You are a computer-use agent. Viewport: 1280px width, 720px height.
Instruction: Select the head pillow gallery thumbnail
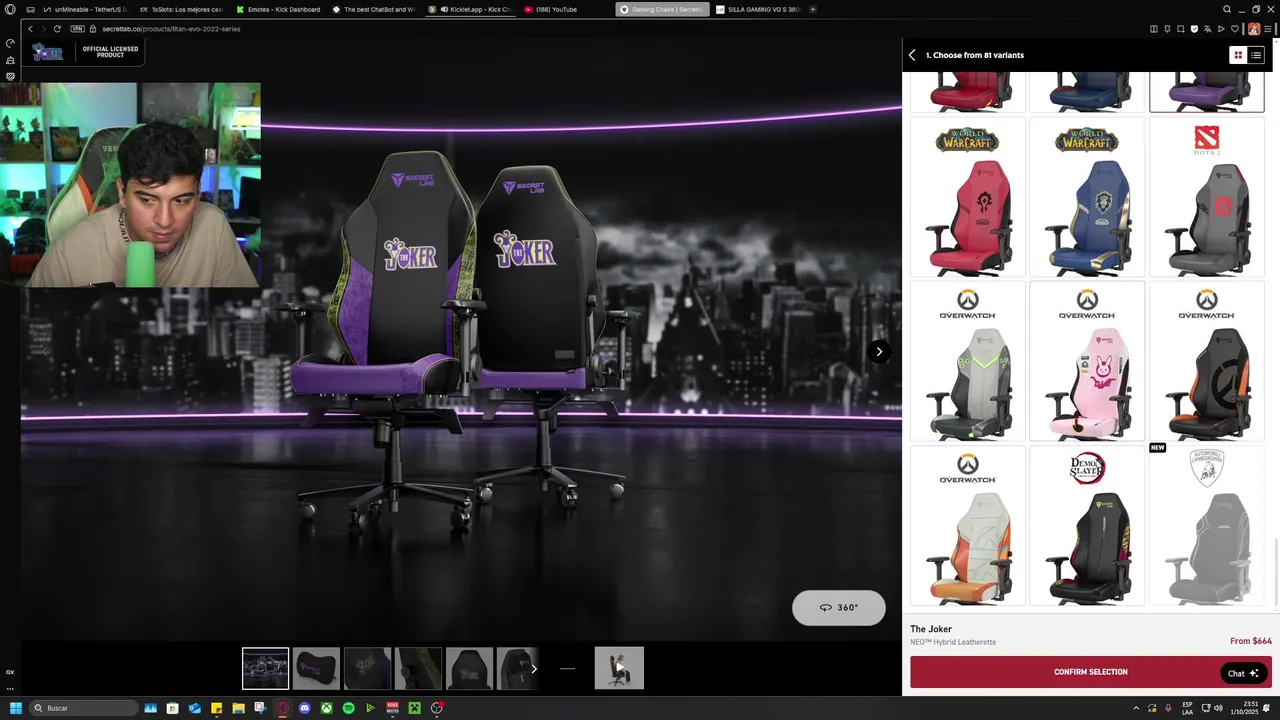tap(316, 669)
